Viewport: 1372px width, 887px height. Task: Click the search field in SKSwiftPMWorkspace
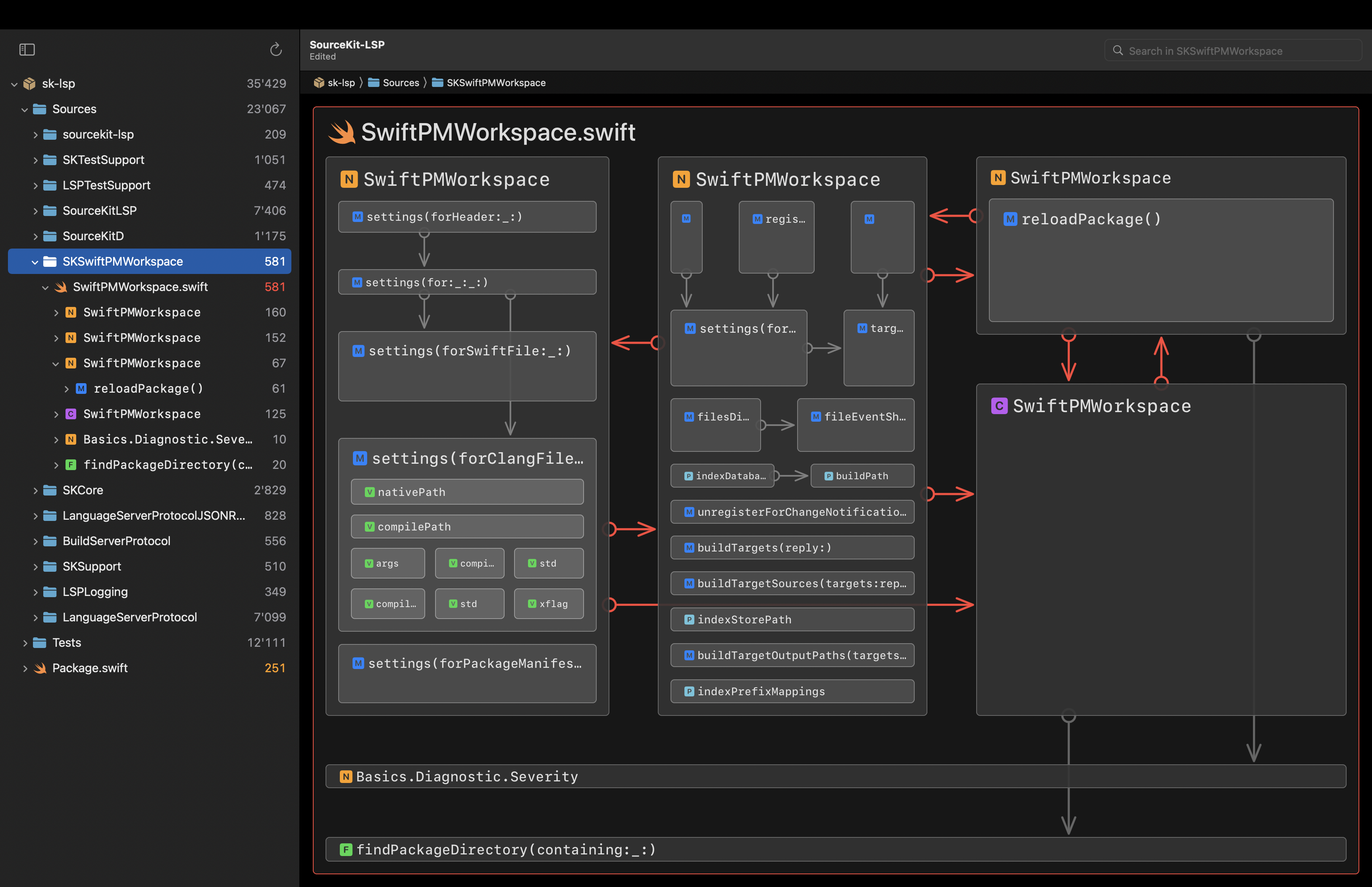1233,51
